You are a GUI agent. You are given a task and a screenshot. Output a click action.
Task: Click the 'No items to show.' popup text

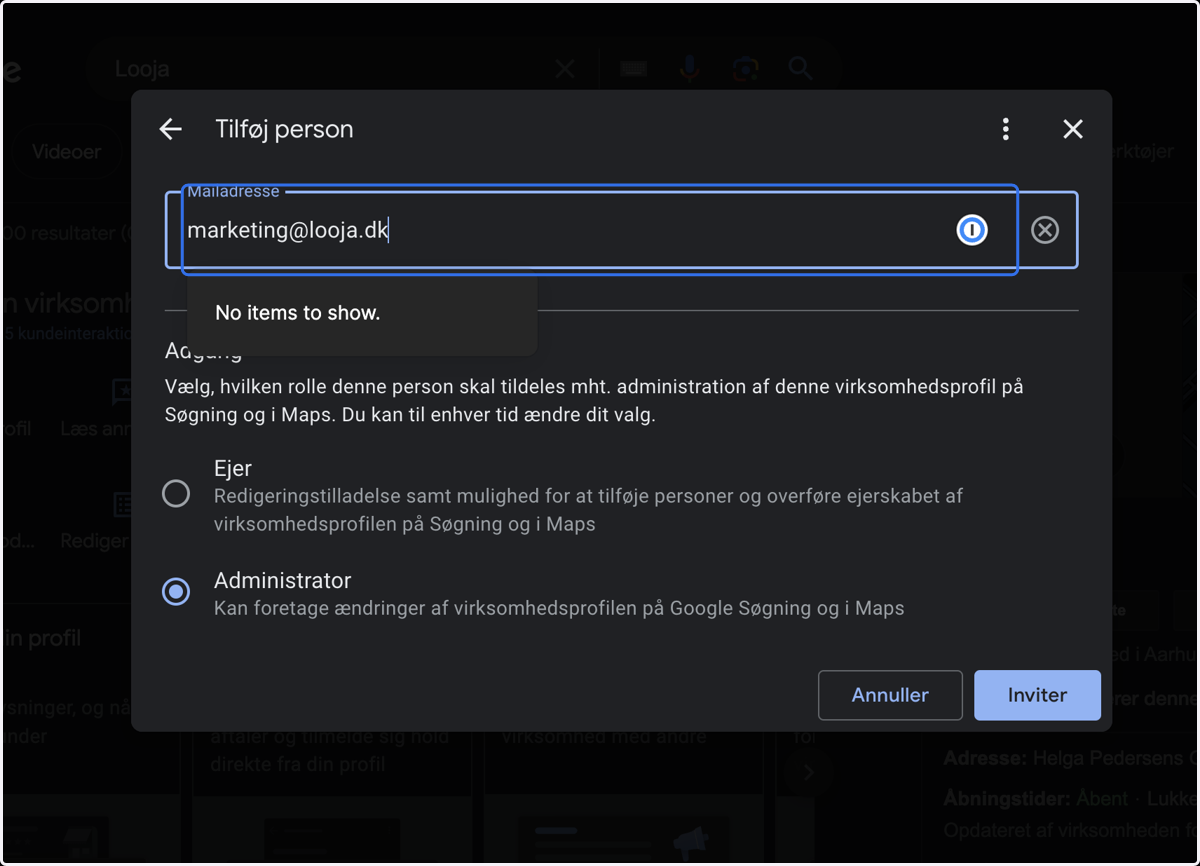(x=298, y=313)
